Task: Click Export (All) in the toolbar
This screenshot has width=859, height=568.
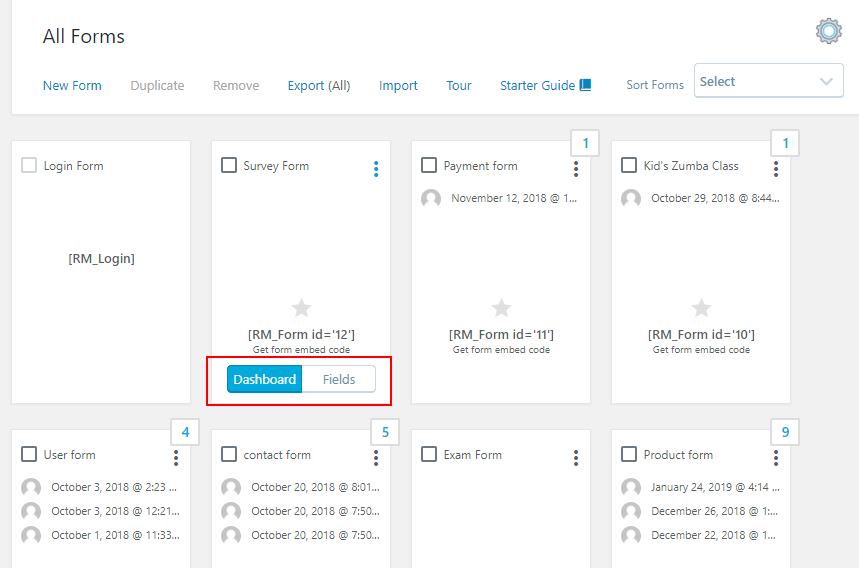Action: (x=319, y=86)
